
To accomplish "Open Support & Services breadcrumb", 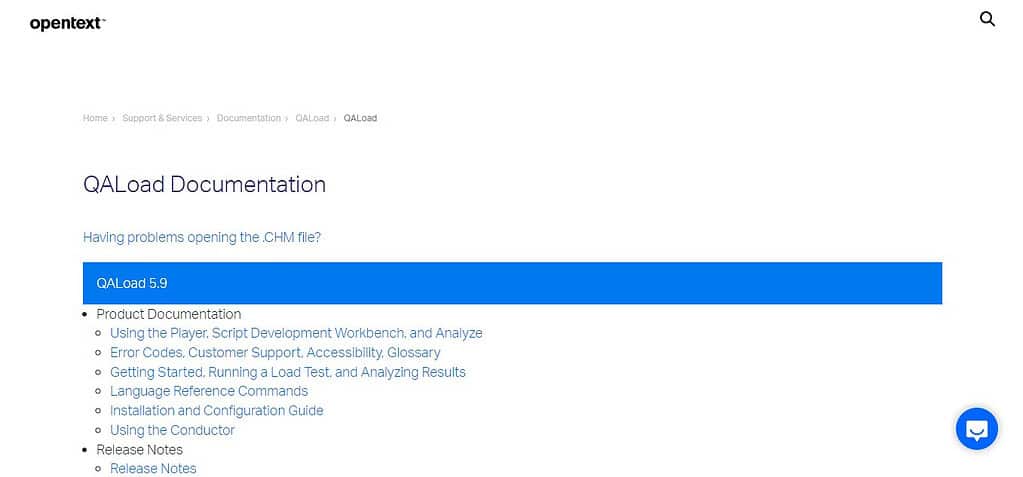I will click(162, 118).
